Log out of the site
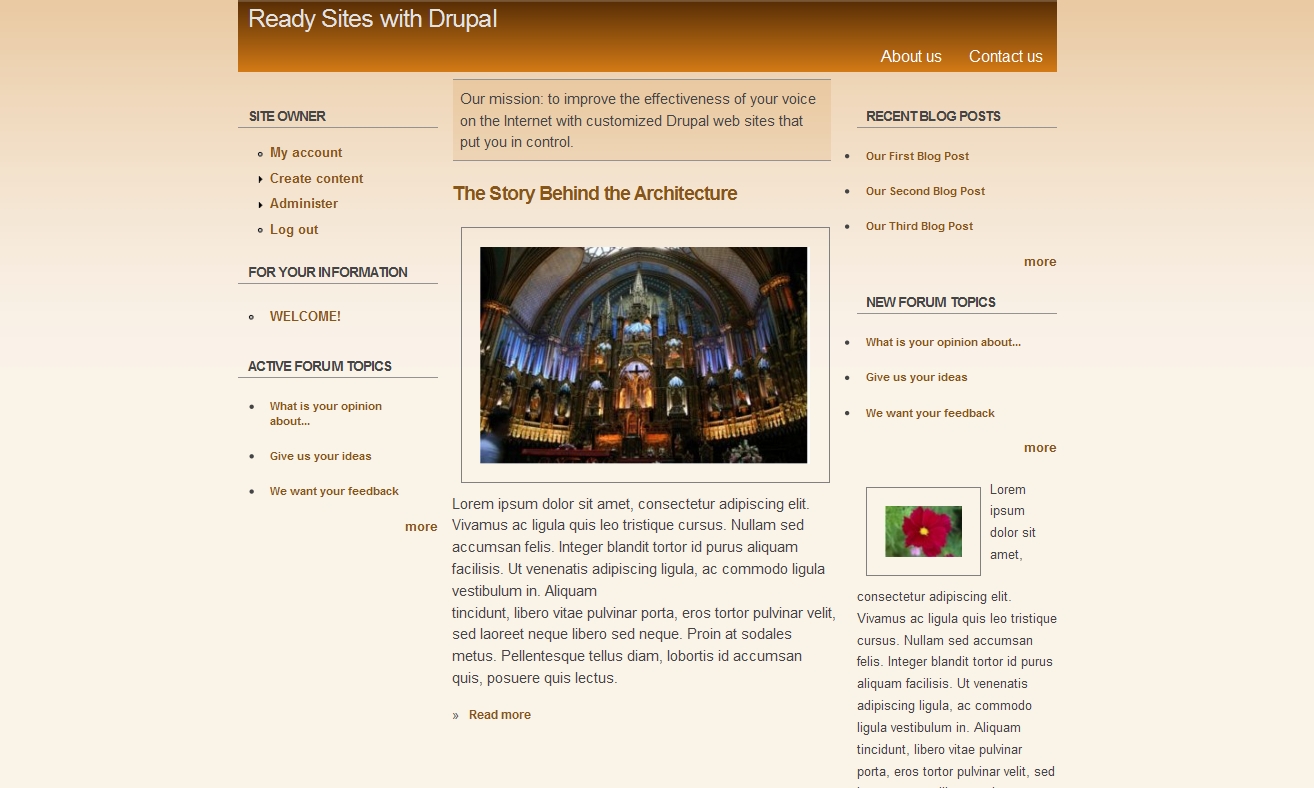 coord(293,230)
